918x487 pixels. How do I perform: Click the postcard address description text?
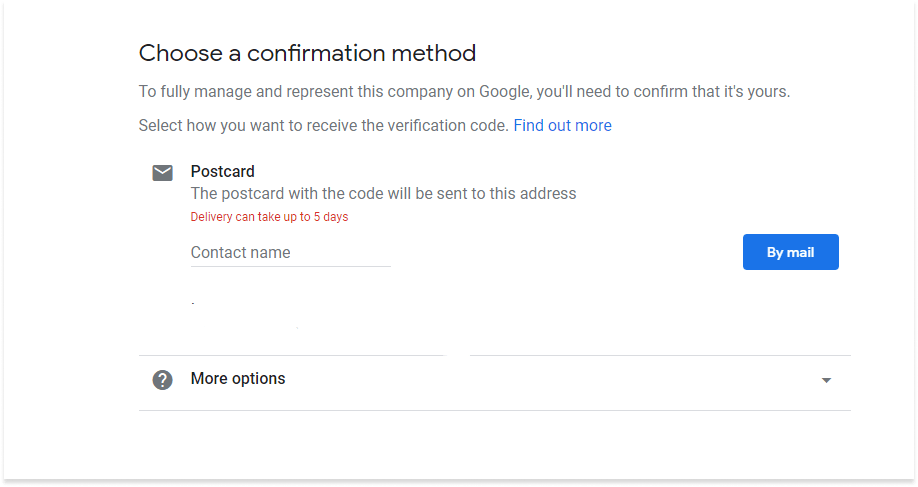click(383, 194)
